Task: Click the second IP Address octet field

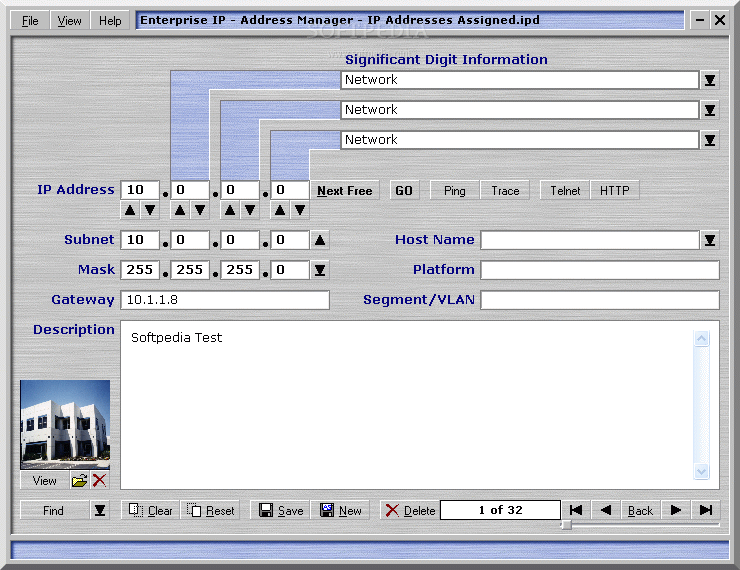Action: [190, 190]
